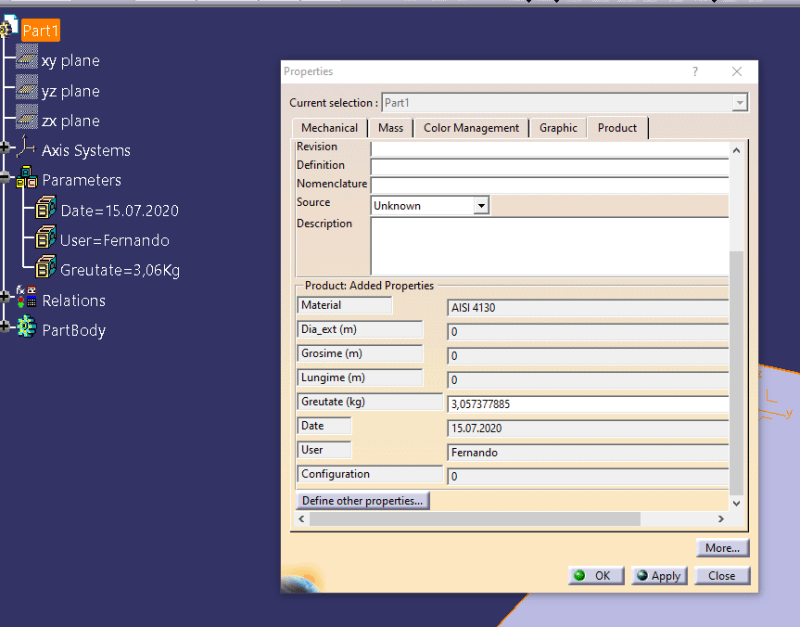The image size is (800, 627).
Task: Click the More... button
Action: tap(722, 548)
